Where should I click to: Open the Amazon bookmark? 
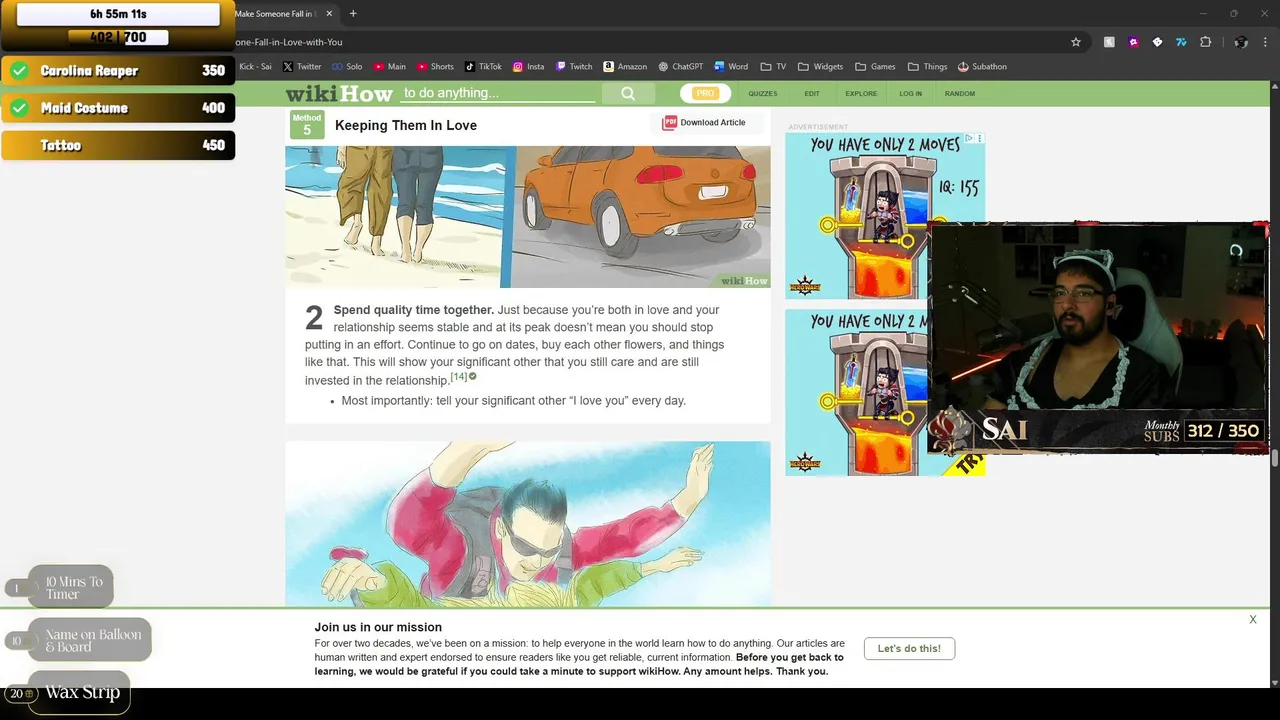coord(625,67)
